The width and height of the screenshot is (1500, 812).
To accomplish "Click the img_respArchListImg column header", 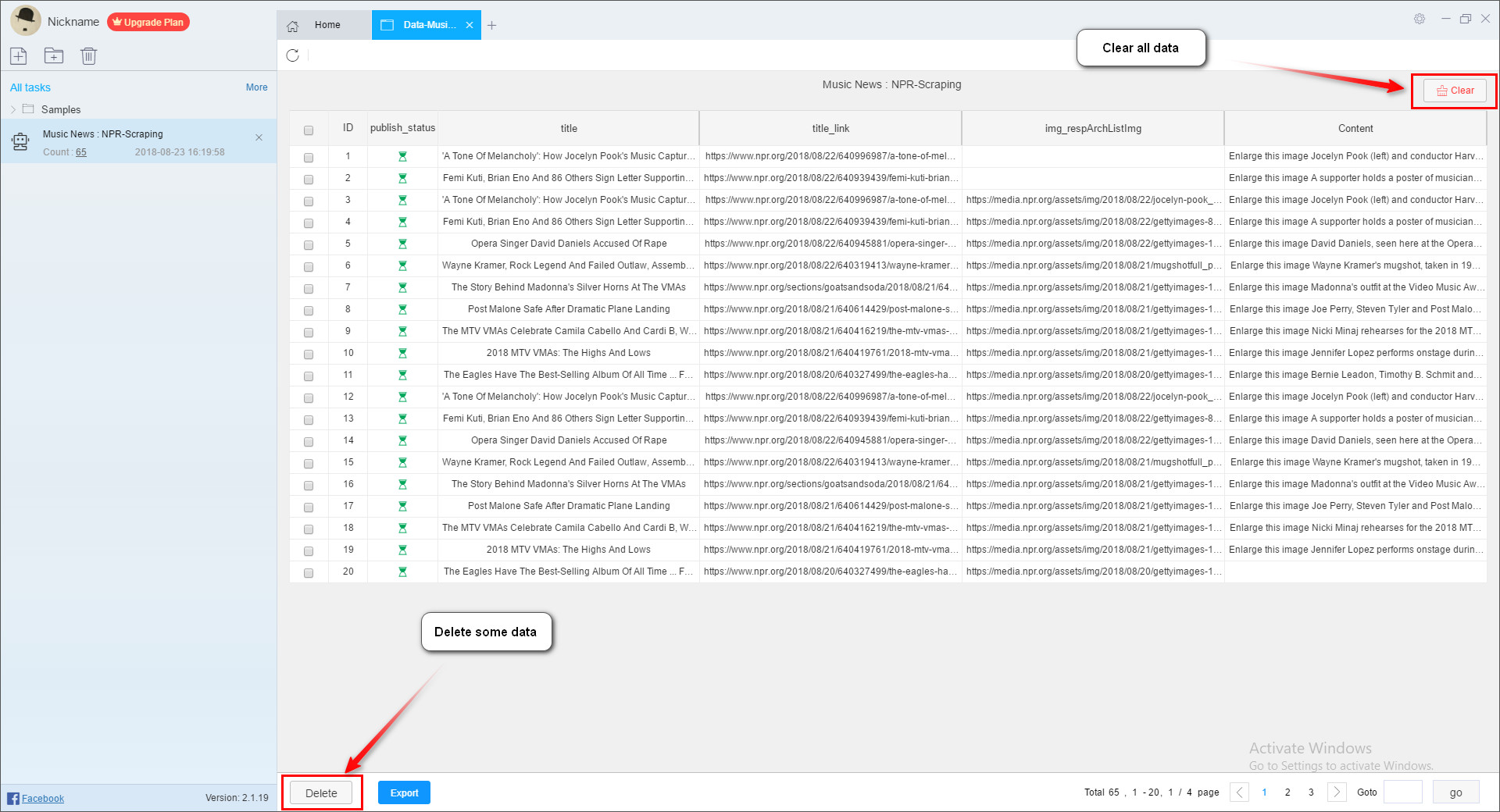I will coord(1093,128).
